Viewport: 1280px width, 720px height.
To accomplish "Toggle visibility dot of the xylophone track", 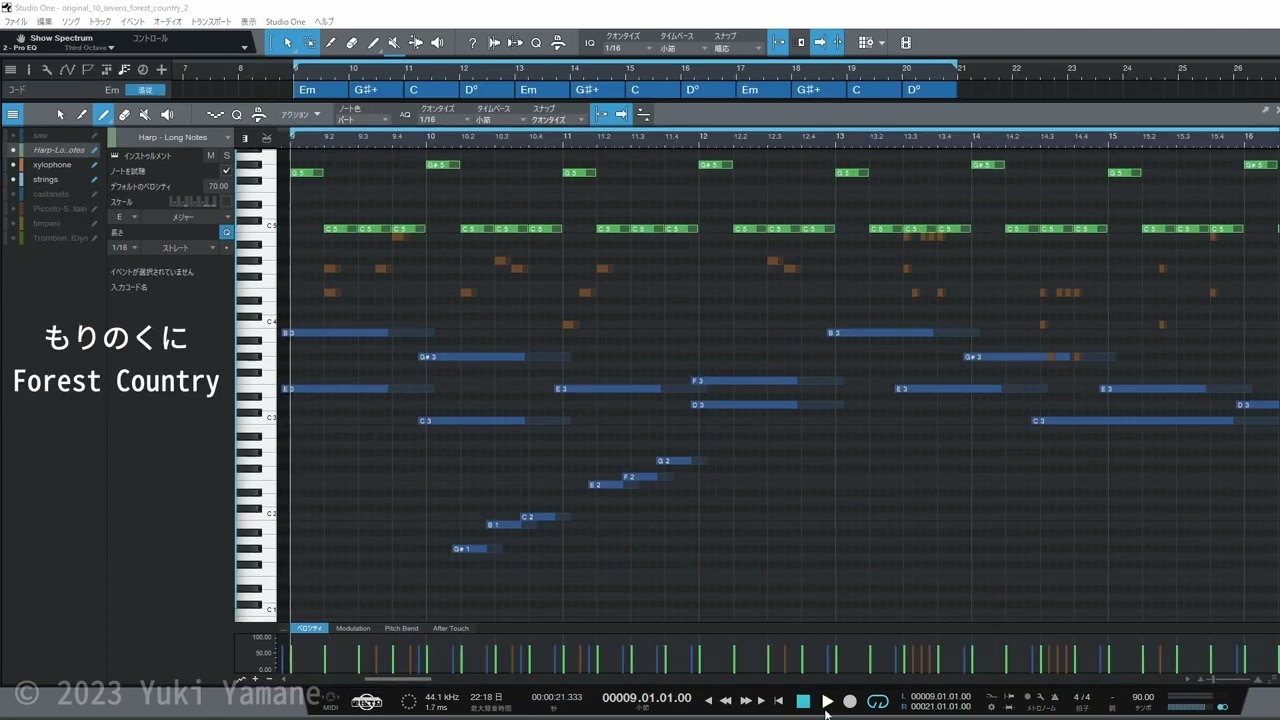I will [x=13, y=165].
